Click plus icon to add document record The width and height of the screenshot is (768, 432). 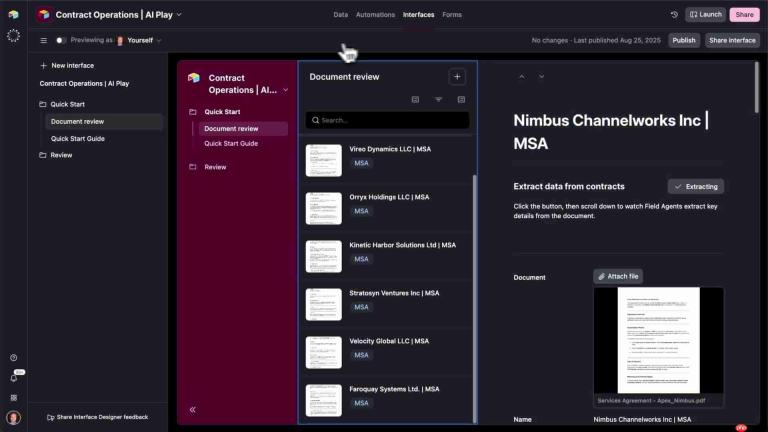coord(457,77)
